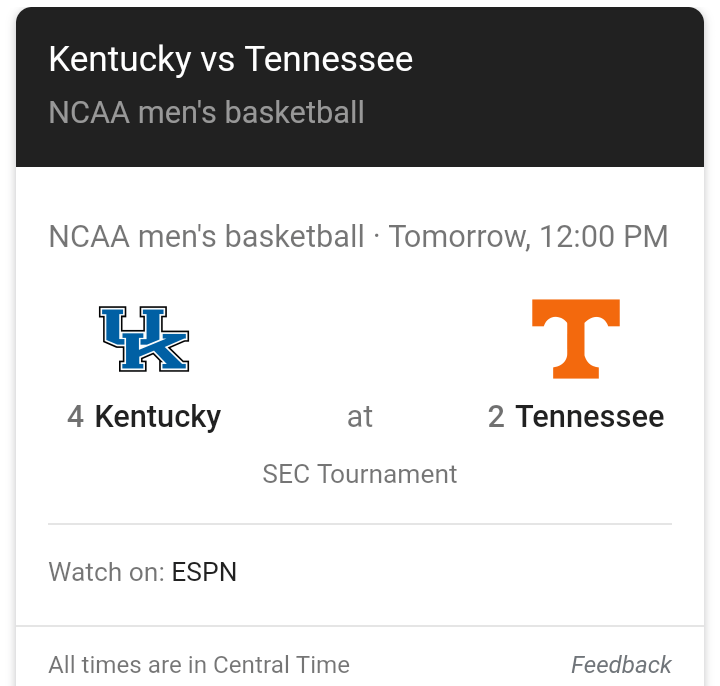The height and width of the screenshot is (686, 720).
Task: Open the Kentucky team name link
Action: pos(158,416)
